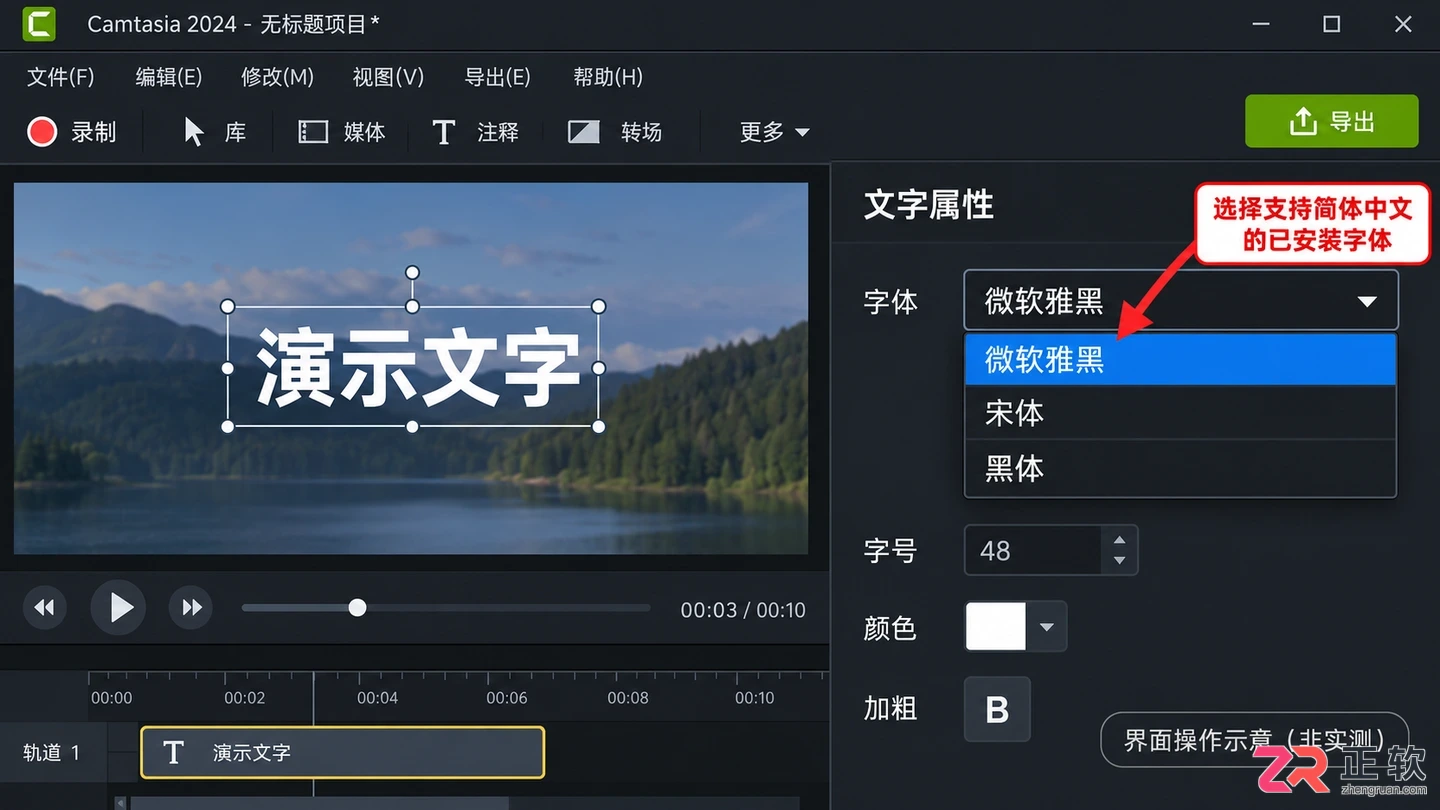Viewport: 1440px width, 810px height.
Task: Select the 演示文字 clip on the timeline
Action: (x=343, y=752)
